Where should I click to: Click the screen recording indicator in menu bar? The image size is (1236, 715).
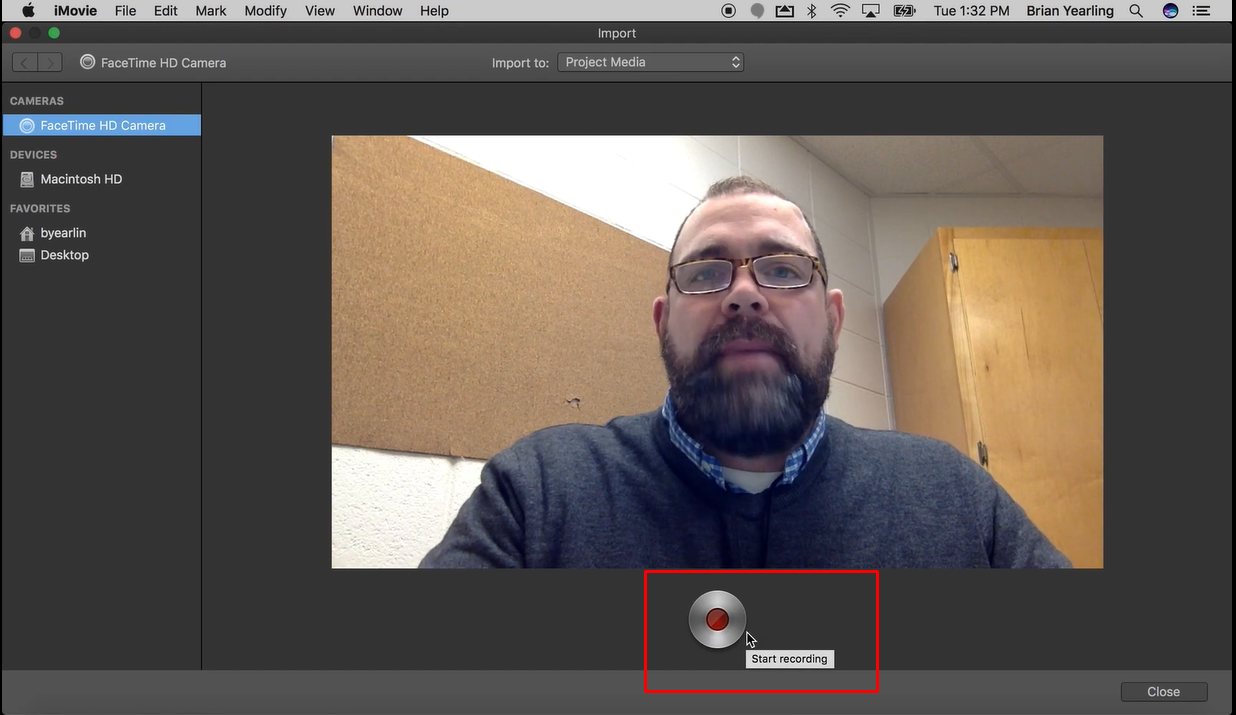[728, 11]
